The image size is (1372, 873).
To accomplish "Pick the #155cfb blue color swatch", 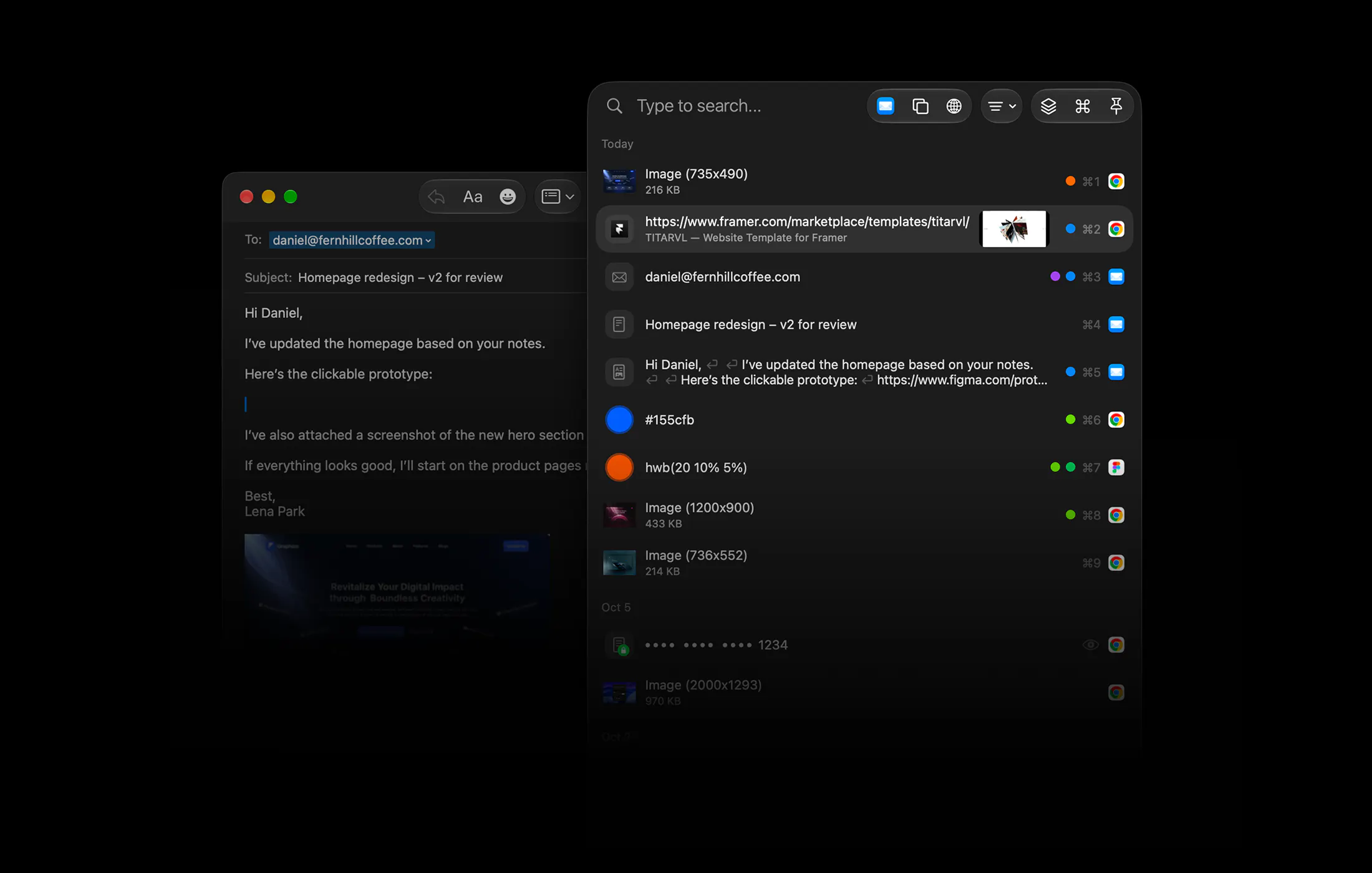I will (619, 420).
